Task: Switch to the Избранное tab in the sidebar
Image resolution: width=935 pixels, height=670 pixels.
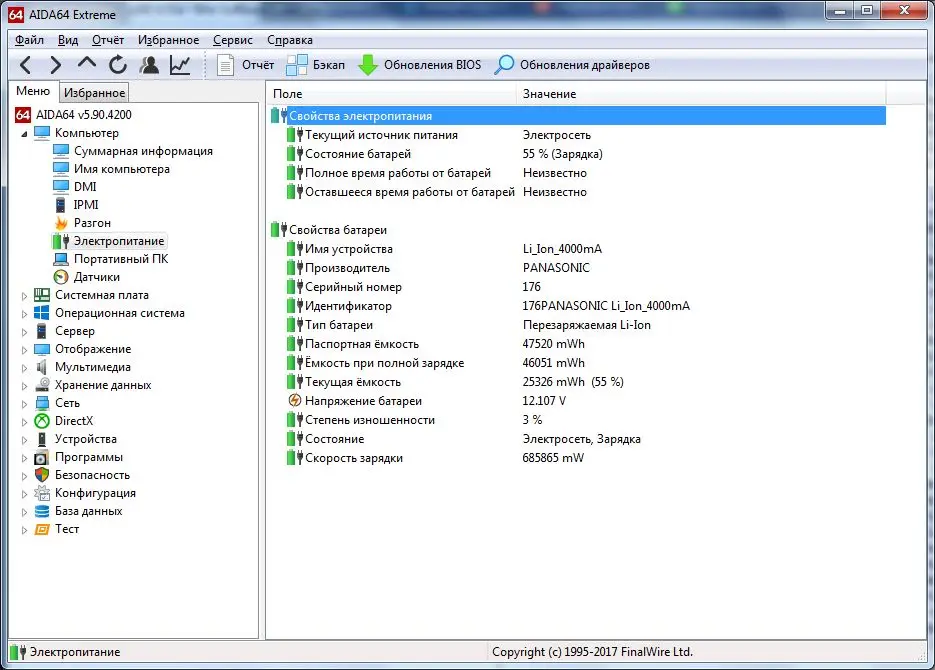Action: 94,93
